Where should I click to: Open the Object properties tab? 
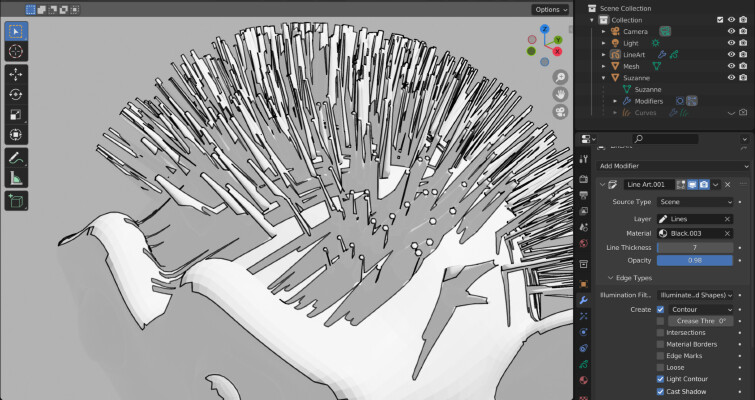pos(583,284)
